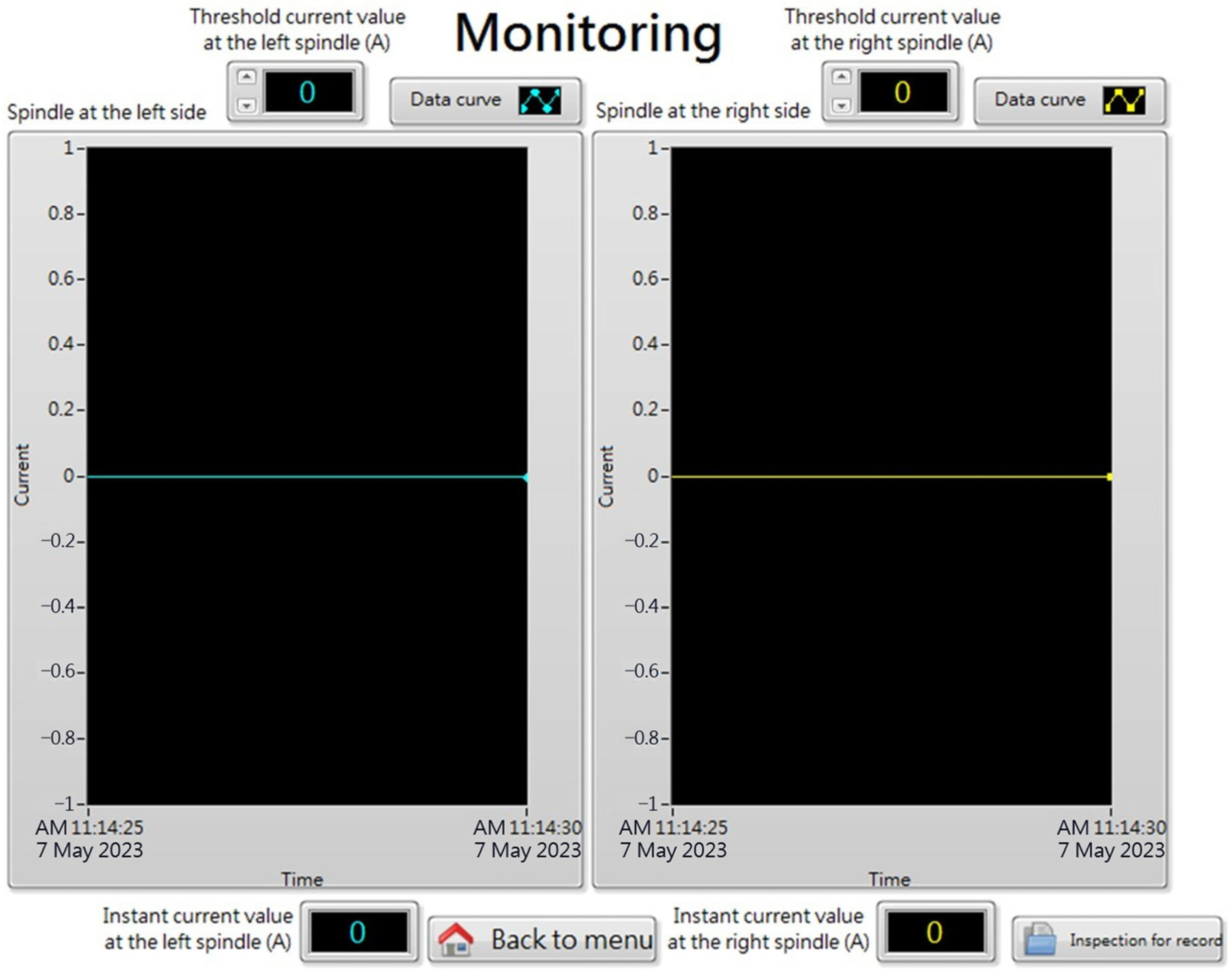Click the right spindle Data curve button
Image resolution: width=1232 pixels, height=973 pixels.
point(1069,101)
